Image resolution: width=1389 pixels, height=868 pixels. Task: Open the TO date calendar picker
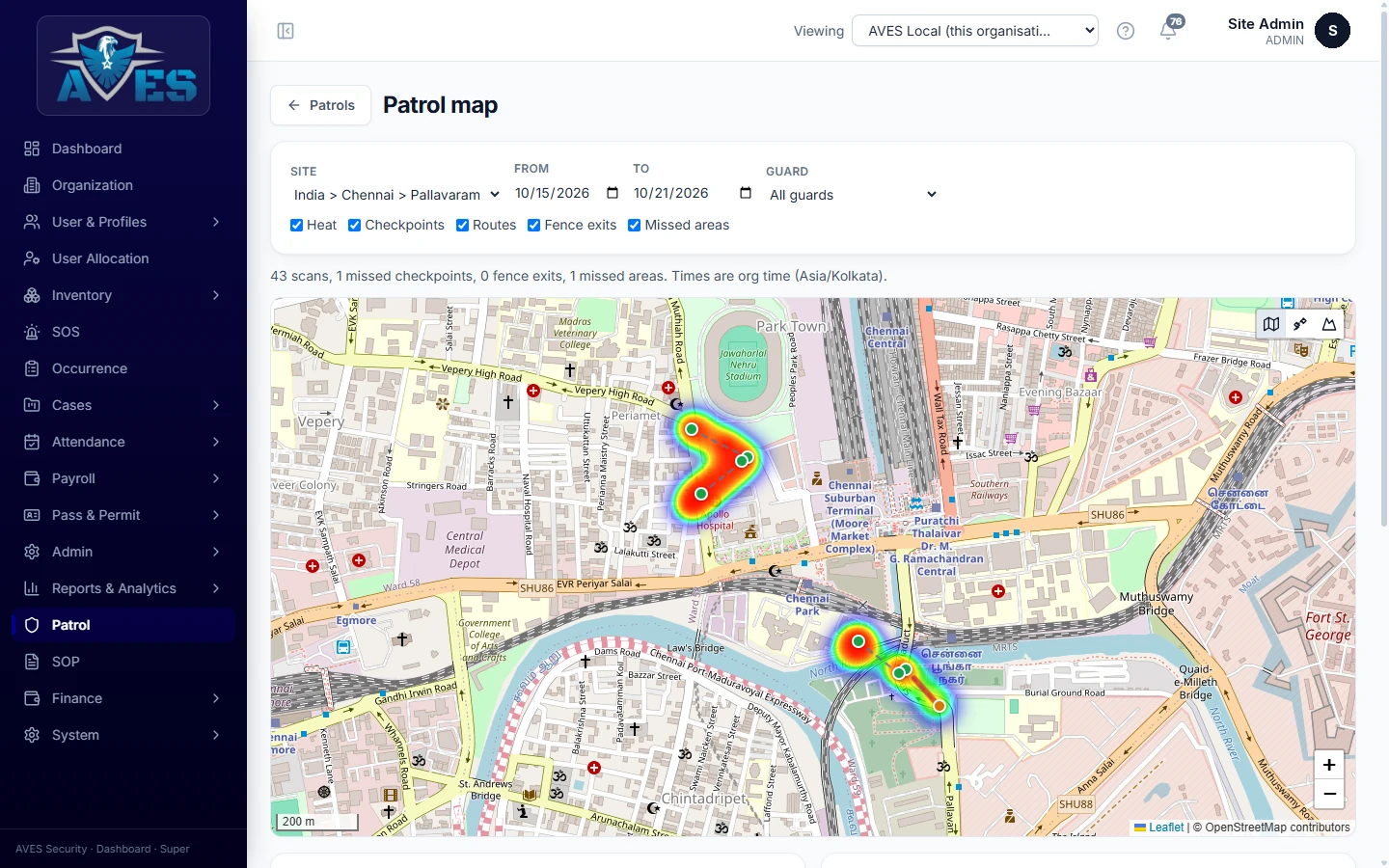(746, 193)
